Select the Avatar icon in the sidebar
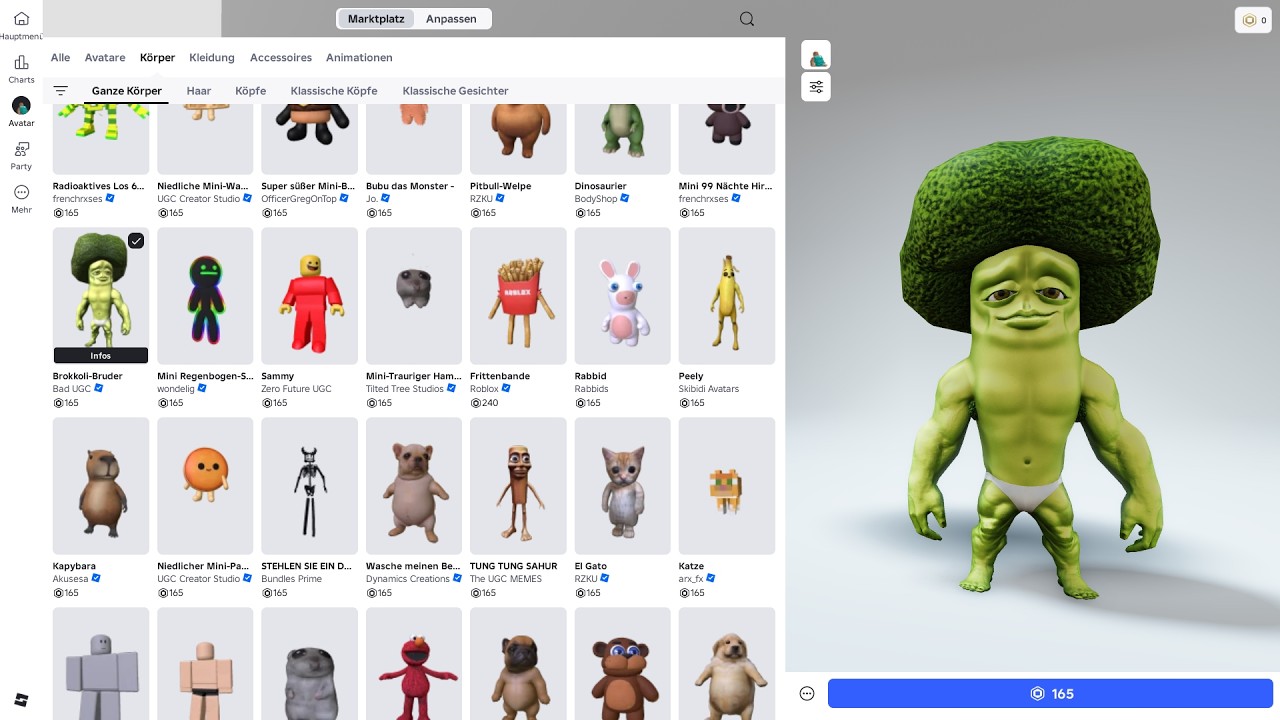 tap(21, 105)
